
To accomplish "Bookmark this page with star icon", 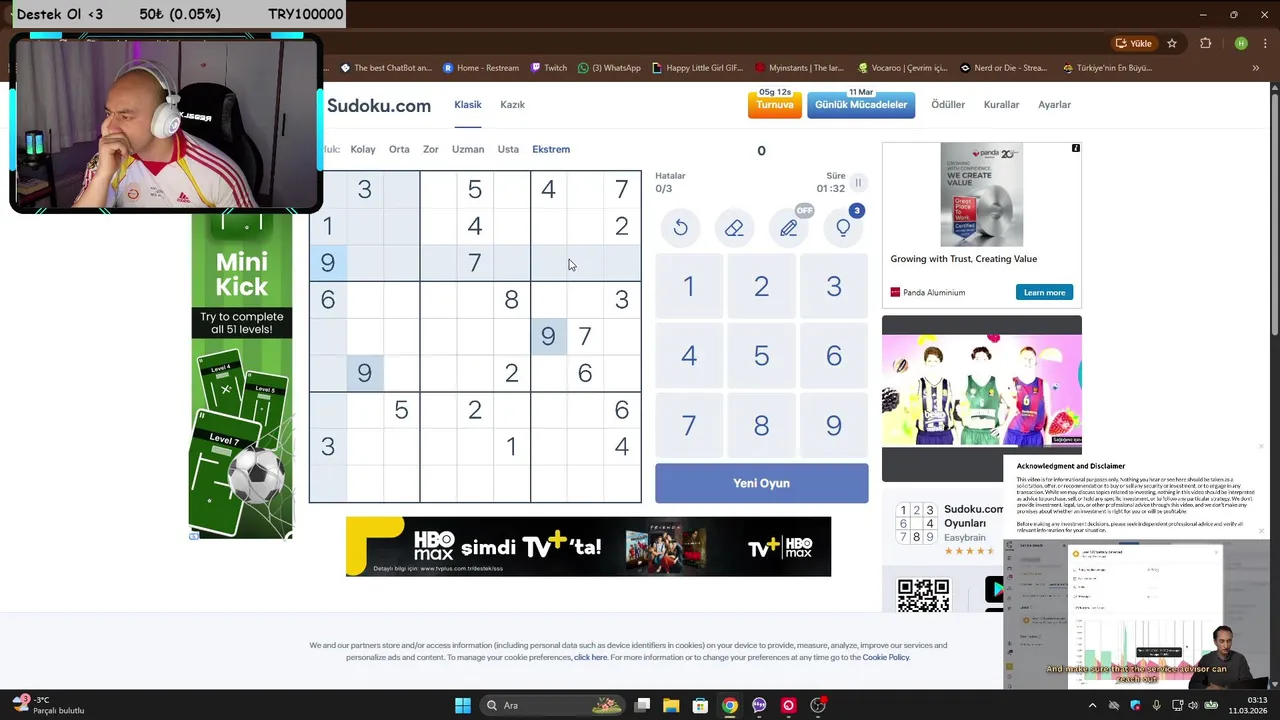I will pyautogui.click(x=1172, y=43).
